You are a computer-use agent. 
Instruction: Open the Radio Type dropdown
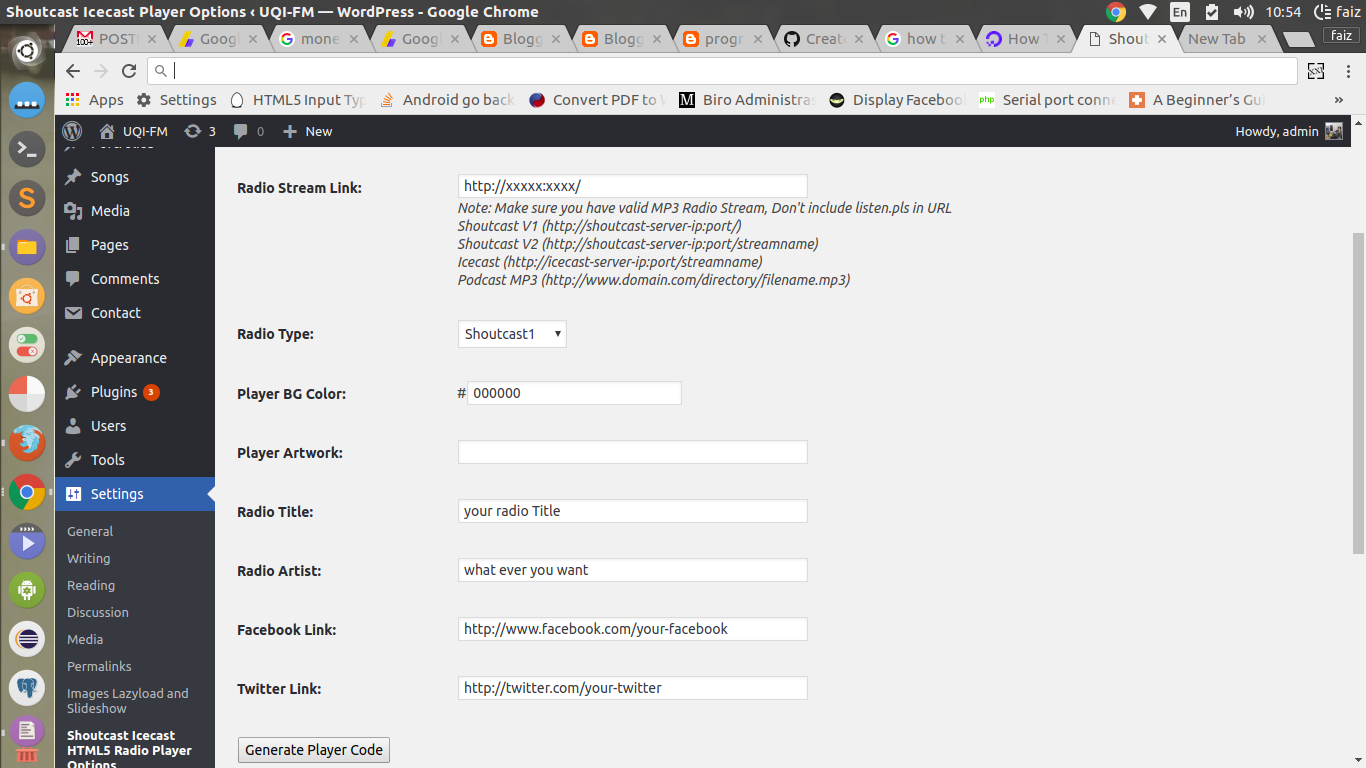(512, 334)
